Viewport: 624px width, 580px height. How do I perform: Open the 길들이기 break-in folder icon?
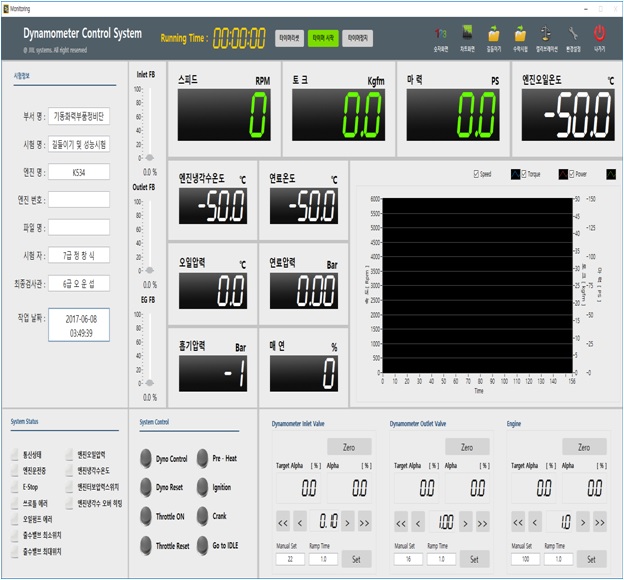pos(493,35)
